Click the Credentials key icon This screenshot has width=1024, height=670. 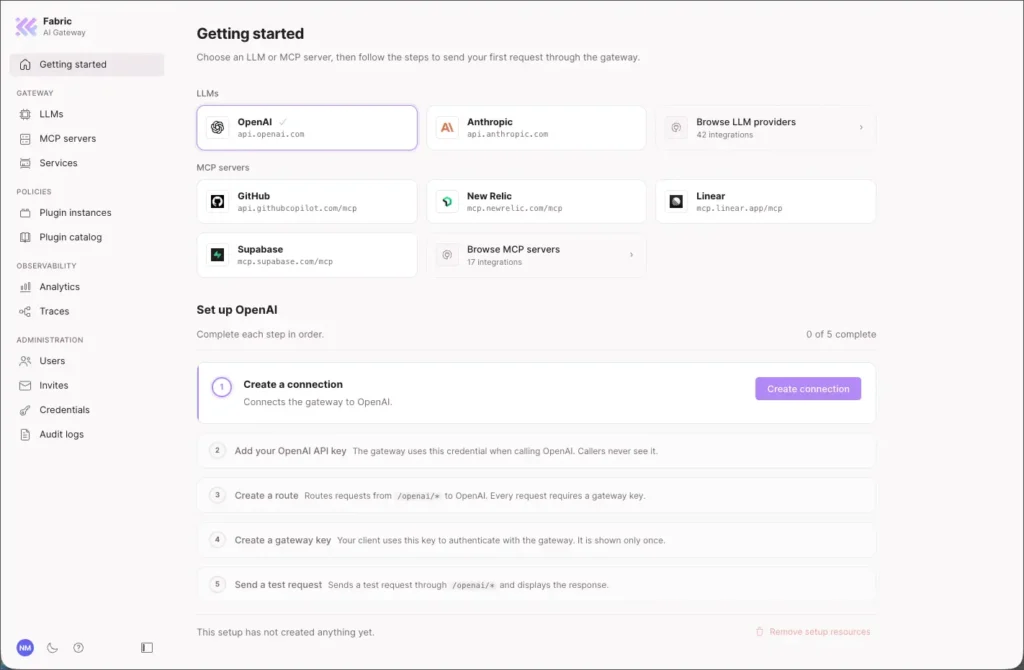click(x=25, y=410)
